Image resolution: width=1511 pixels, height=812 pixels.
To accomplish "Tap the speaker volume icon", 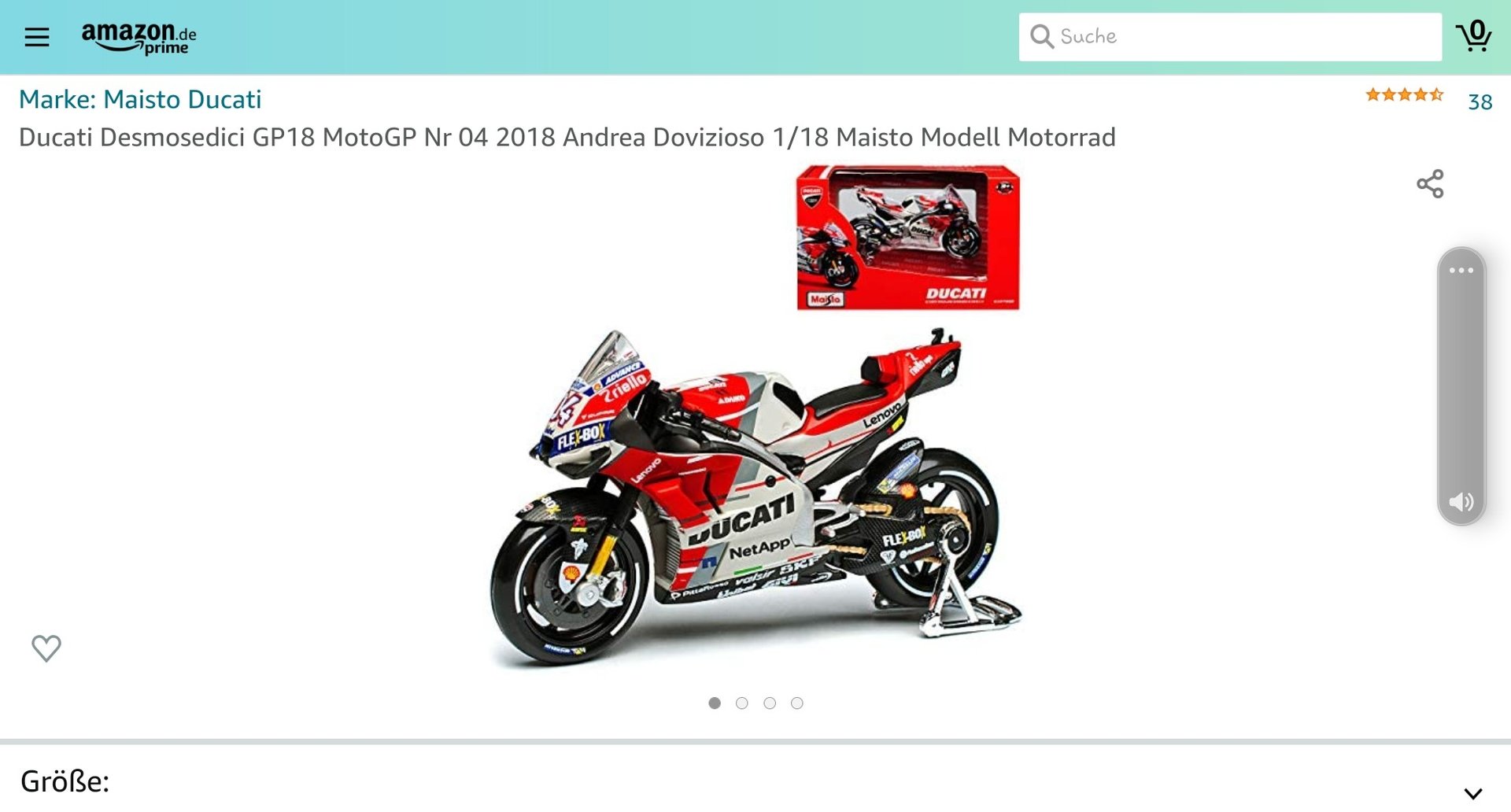I will 1461,502.
